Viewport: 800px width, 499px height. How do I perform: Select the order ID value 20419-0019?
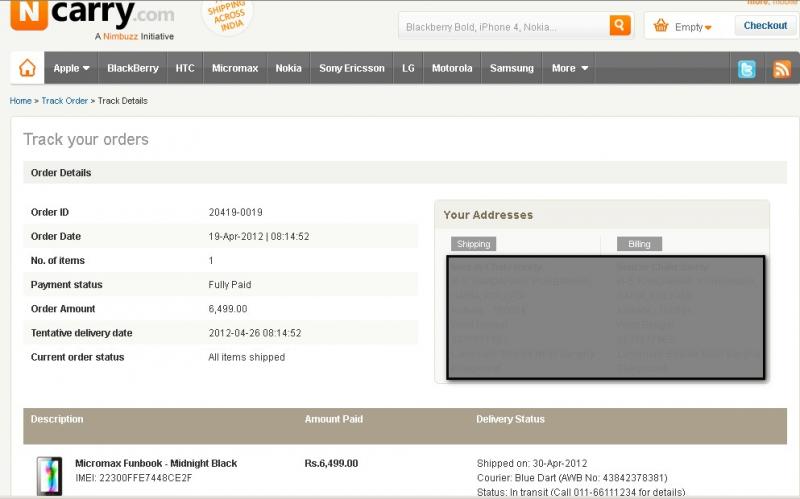click(235, 212)
